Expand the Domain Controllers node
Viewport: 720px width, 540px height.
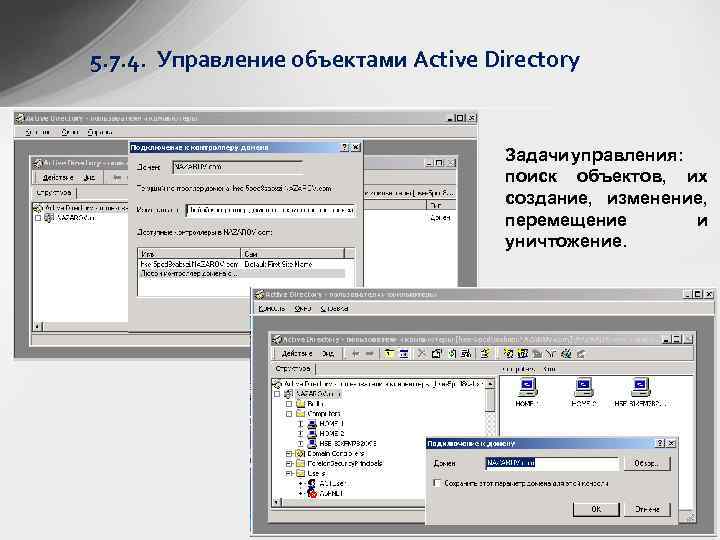[289, 453]
